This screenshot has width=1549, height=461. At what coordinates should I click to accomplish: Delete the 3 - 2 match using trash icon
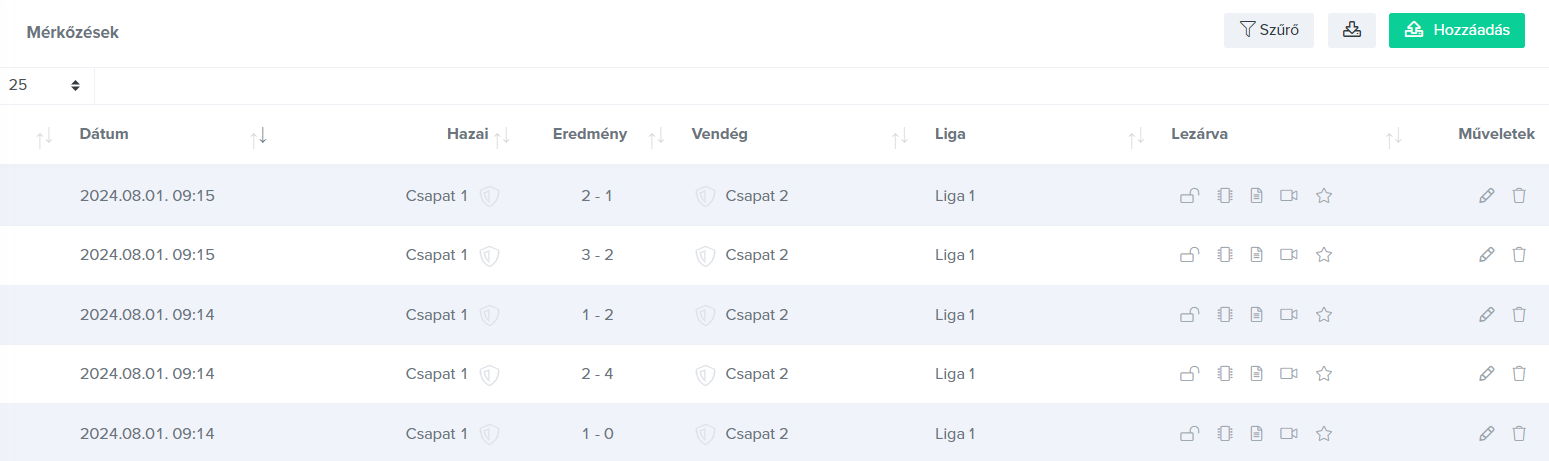point(1519,255)
